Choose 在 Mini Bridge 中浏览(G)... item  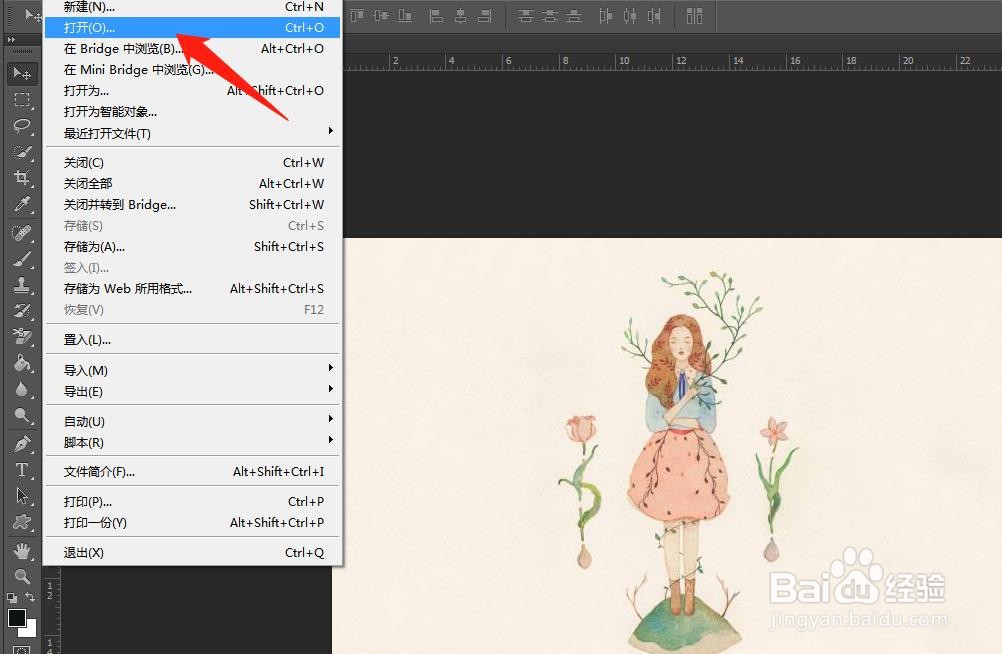coord(192,70)
